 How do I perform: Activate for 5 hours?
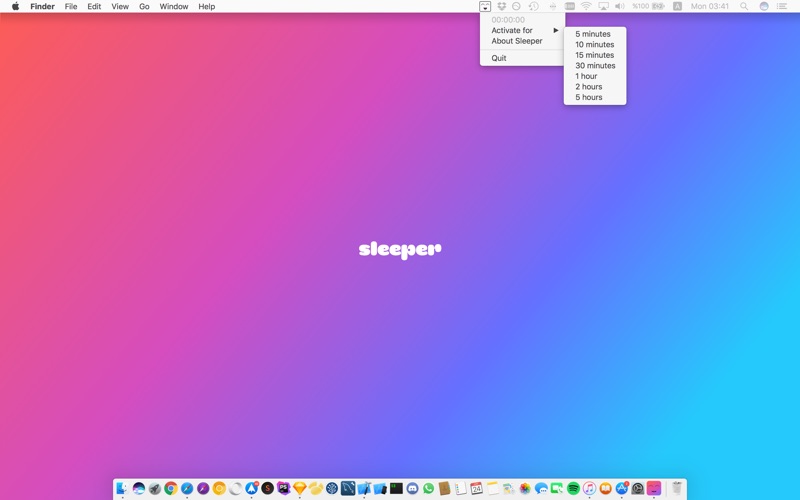[x=595, y=97]
